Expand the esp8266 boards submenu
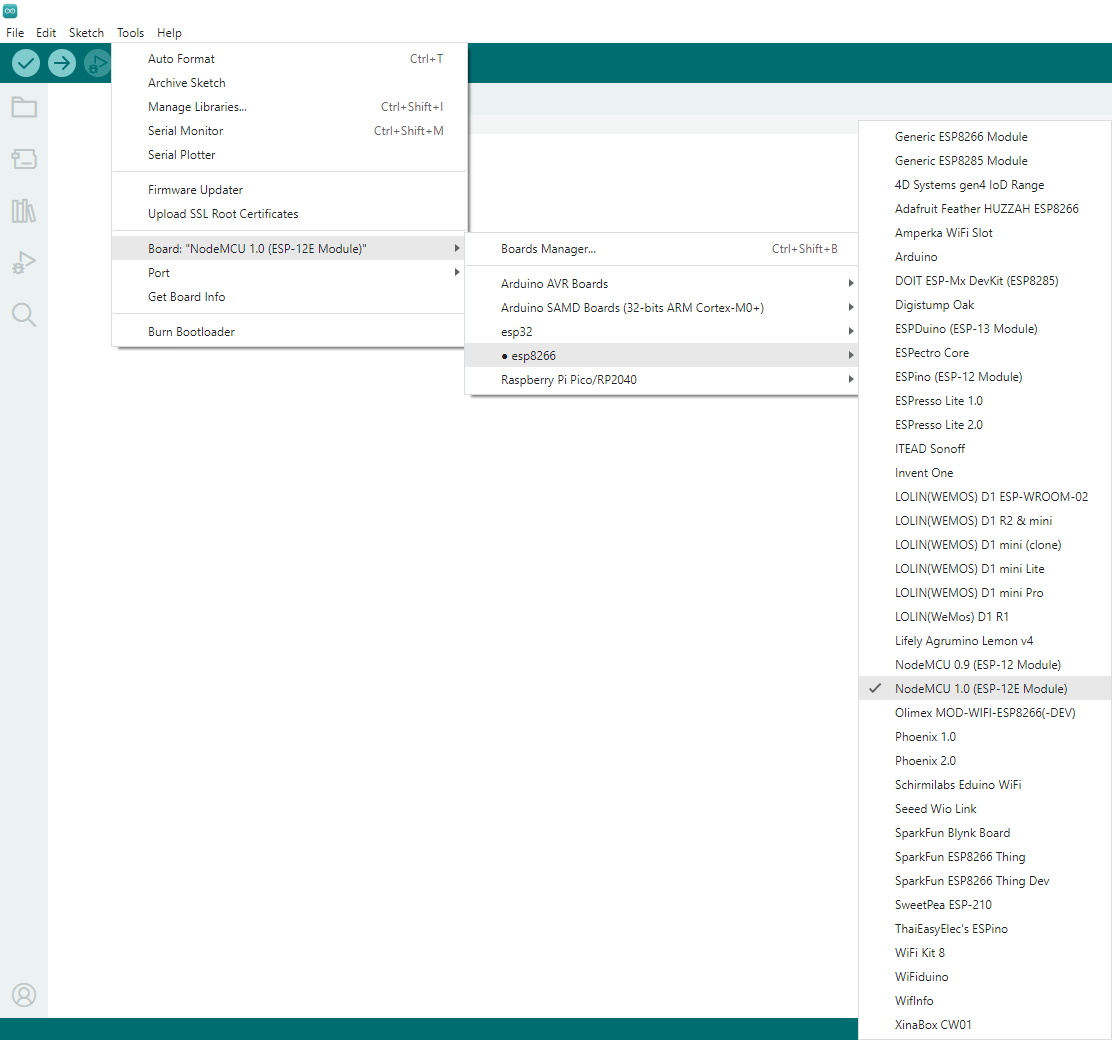Viewport: 1112px width, 1040px height. (661, 356)
